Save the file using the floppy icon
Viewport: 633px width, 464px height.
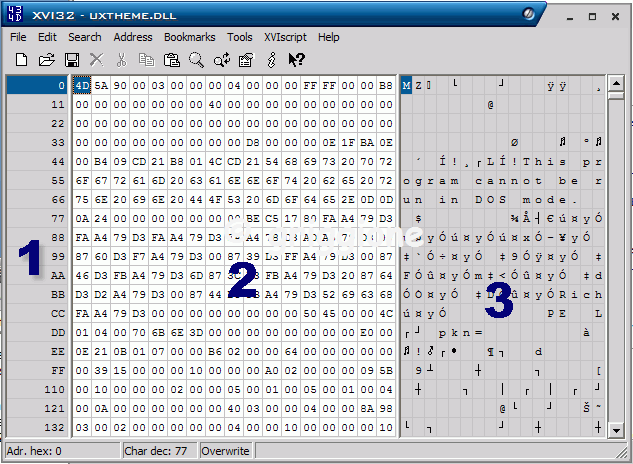pos(72,60)
